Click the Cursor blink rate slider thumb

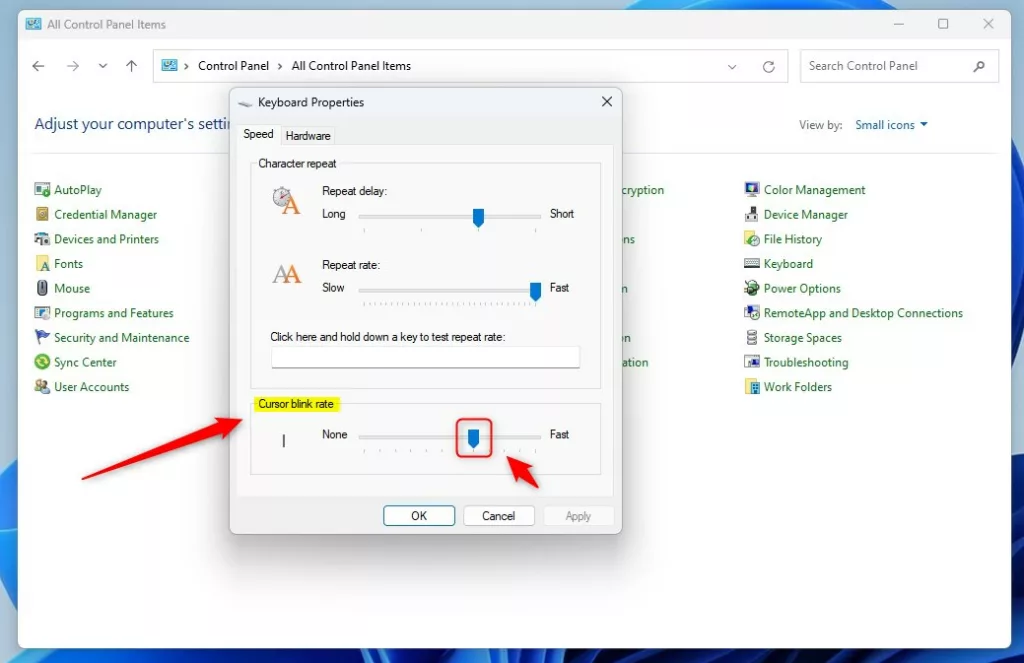pyautogui.click(x=473, y=438)
